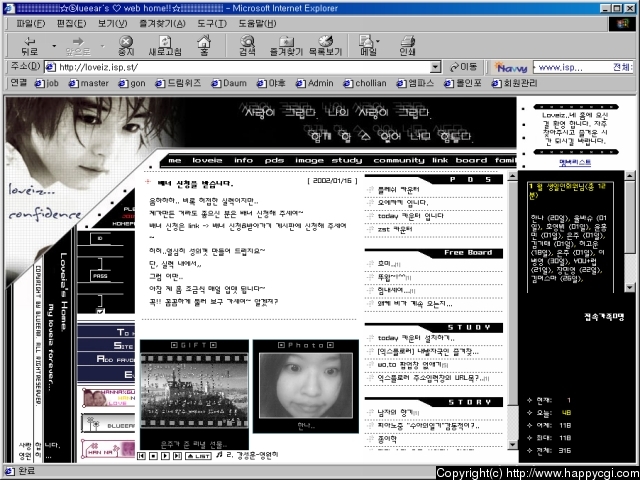Click the 'Daum' link on the links bar
Viewport: 640px width, 480px height.
(x=229, y=83)
